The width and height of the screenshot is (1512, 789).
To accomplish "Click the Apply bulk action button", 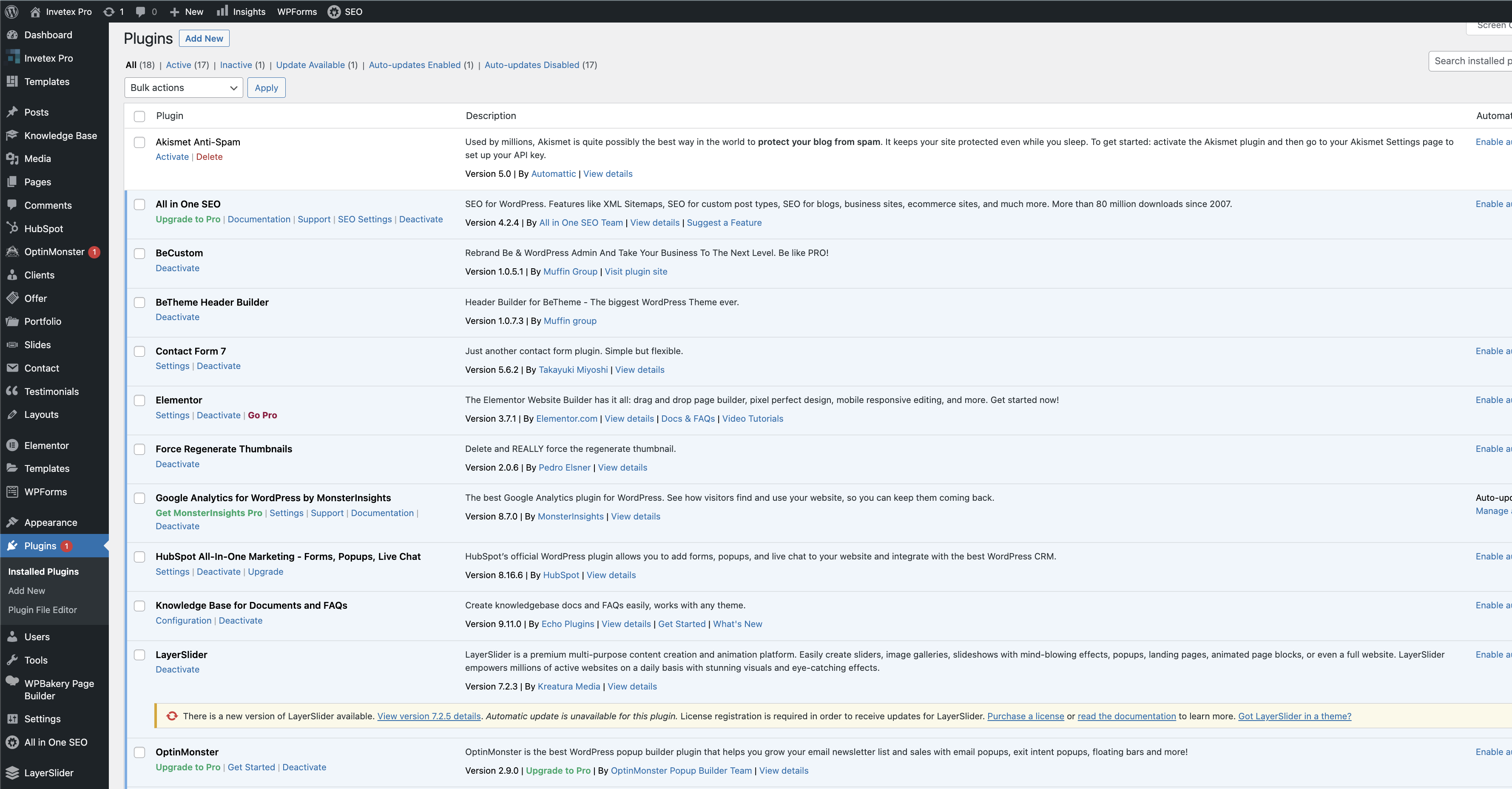I will [x=267, y=88].
